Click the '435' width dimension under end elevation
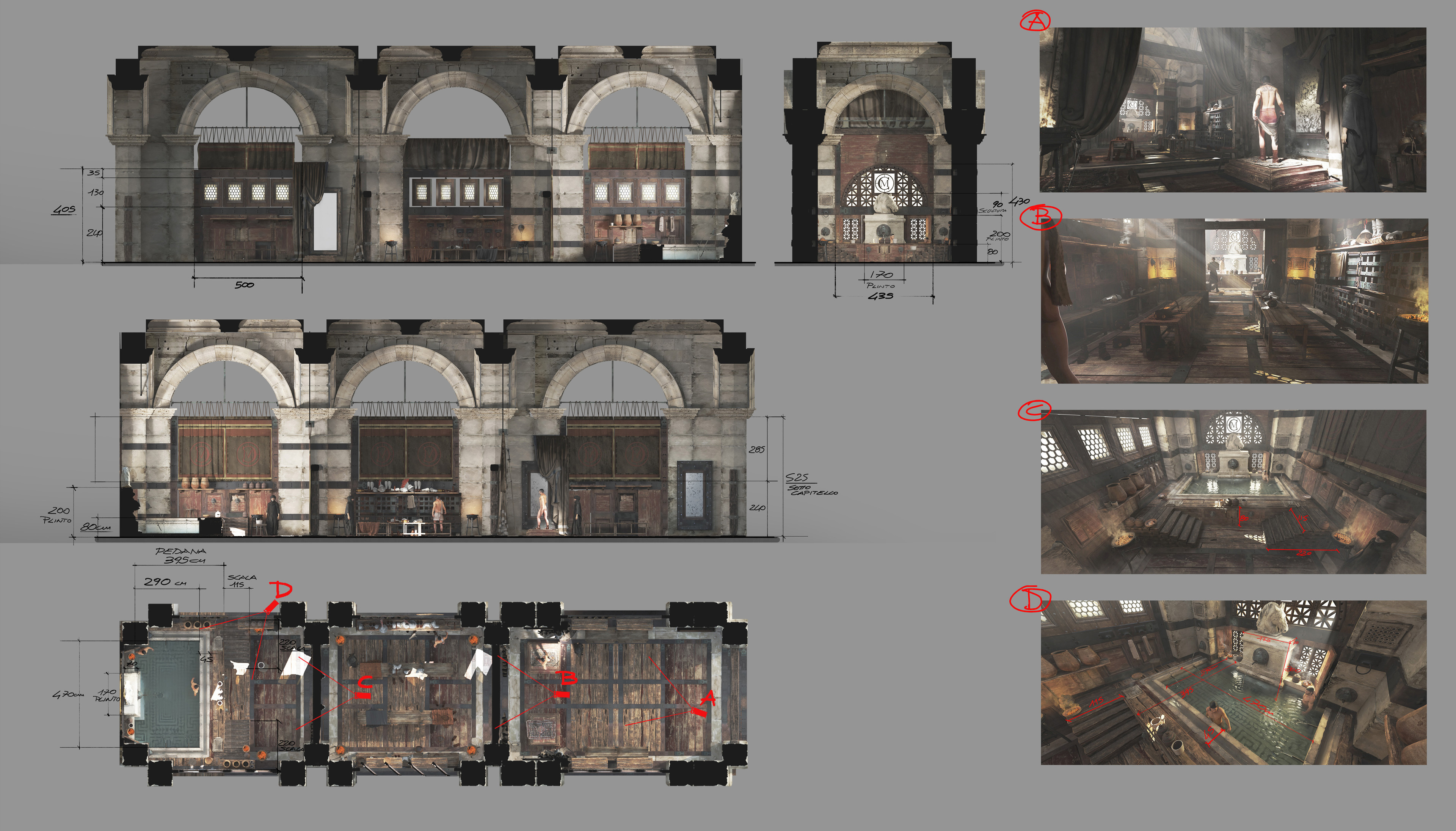 click(880, 295)
